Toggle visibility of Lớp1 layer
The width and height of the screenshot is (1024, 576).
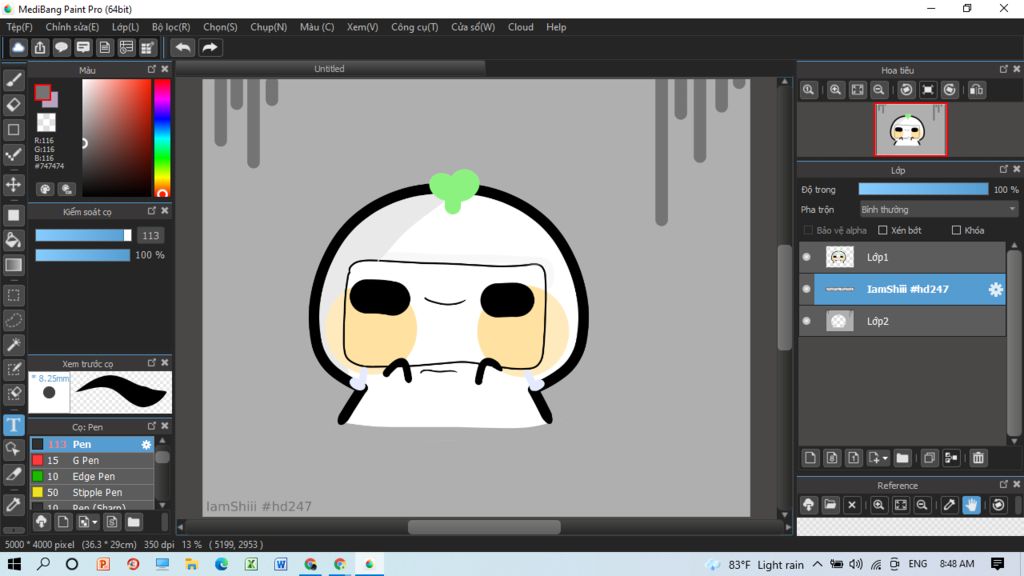point(807,257)
